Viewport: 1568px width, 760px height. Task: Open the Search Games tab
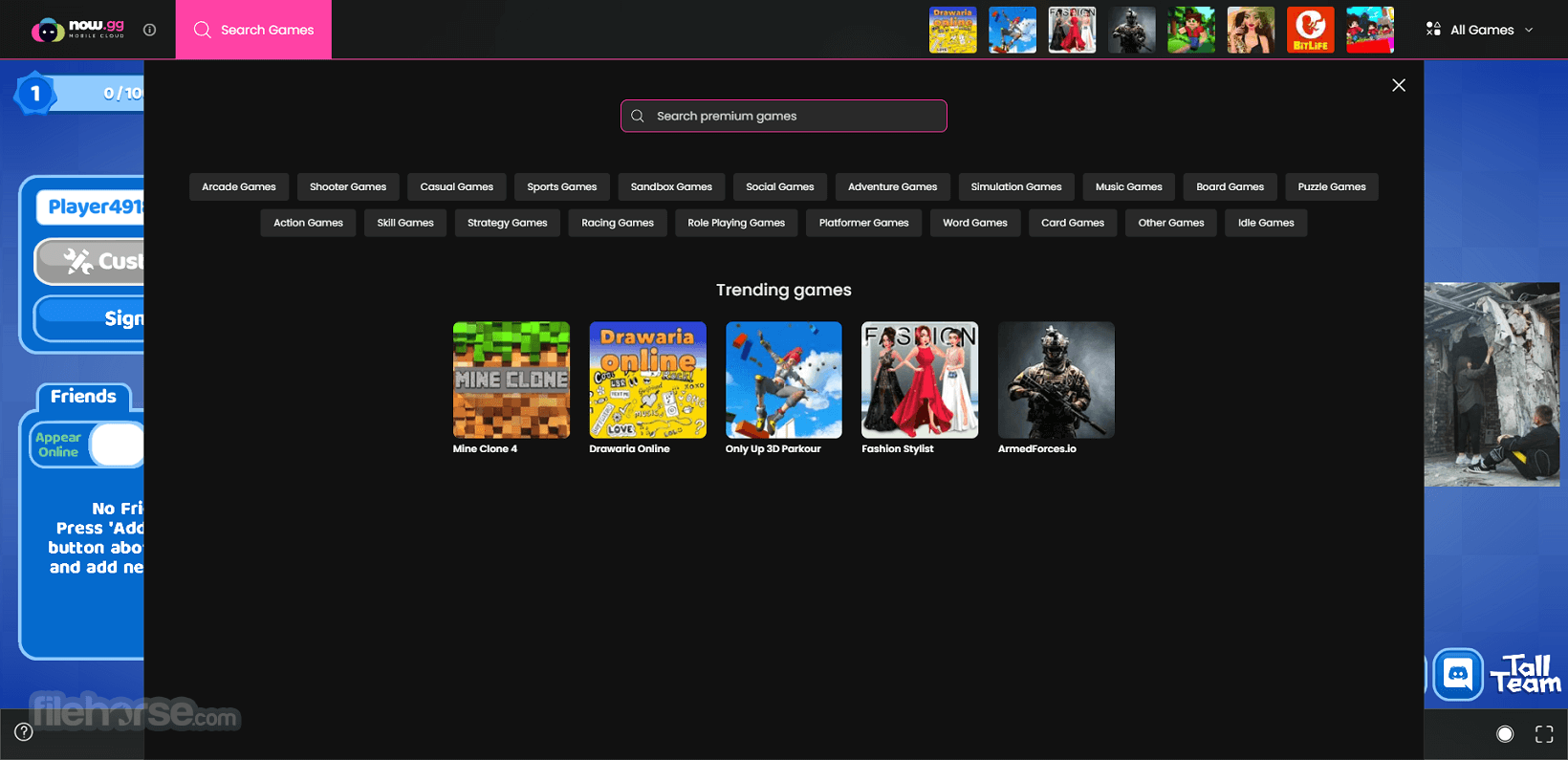click(x=253, y=30)
